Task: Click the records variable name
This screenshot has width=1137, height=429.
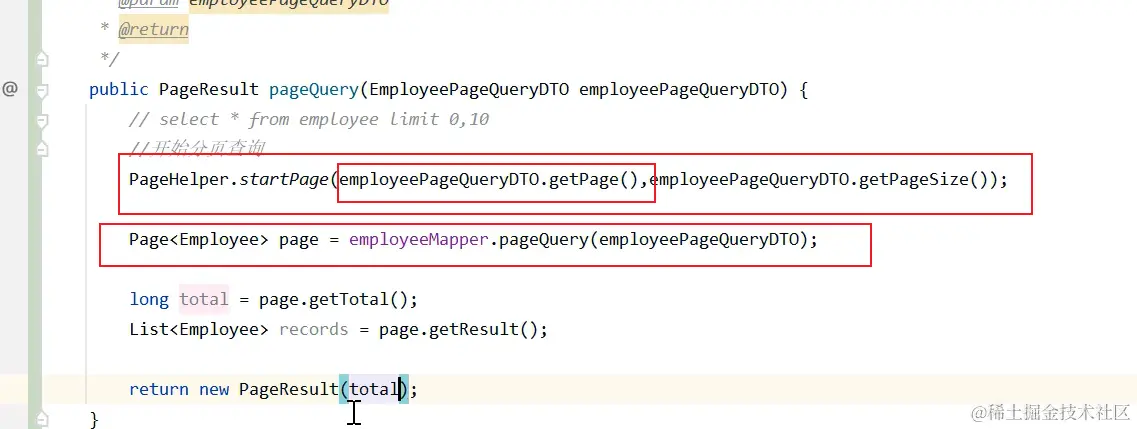Action: click(x=313, y=330)
